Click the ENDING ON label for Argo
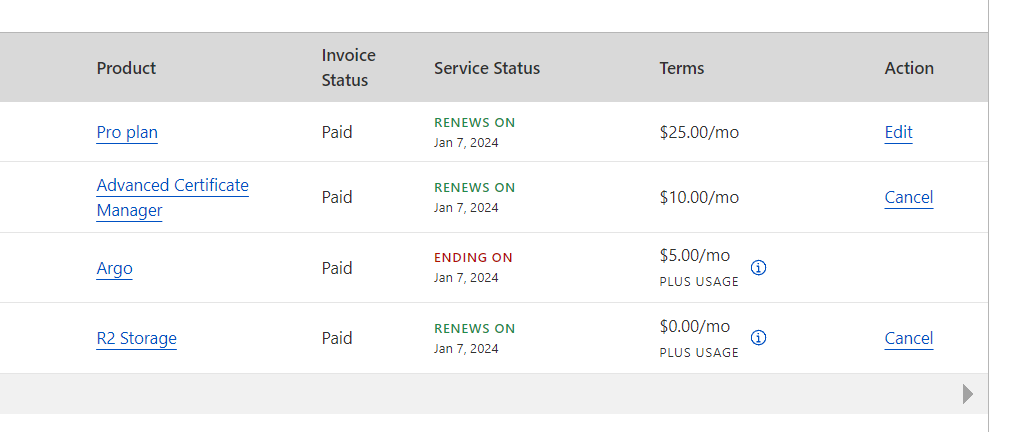Viewport: 1024px width, 432px height. point(473,257)
